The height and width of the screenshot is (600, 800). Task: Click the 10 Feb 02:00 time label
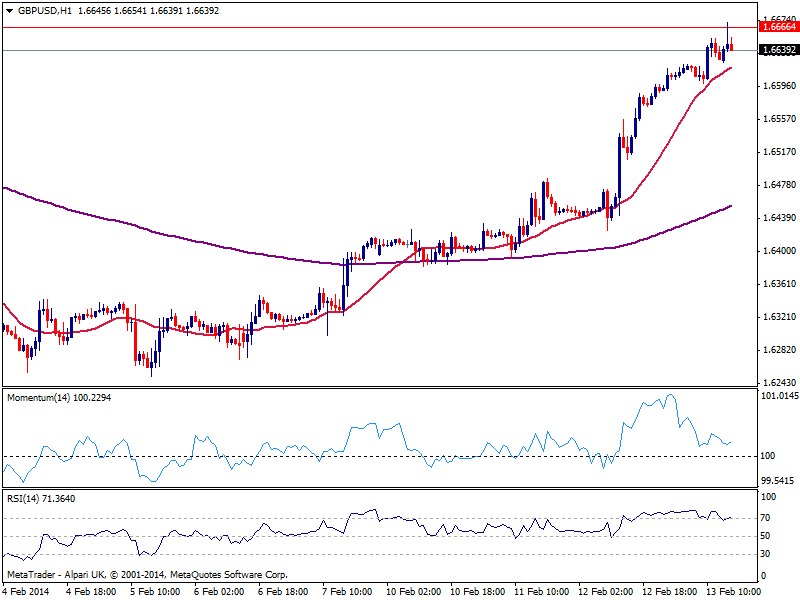point(414,591)
